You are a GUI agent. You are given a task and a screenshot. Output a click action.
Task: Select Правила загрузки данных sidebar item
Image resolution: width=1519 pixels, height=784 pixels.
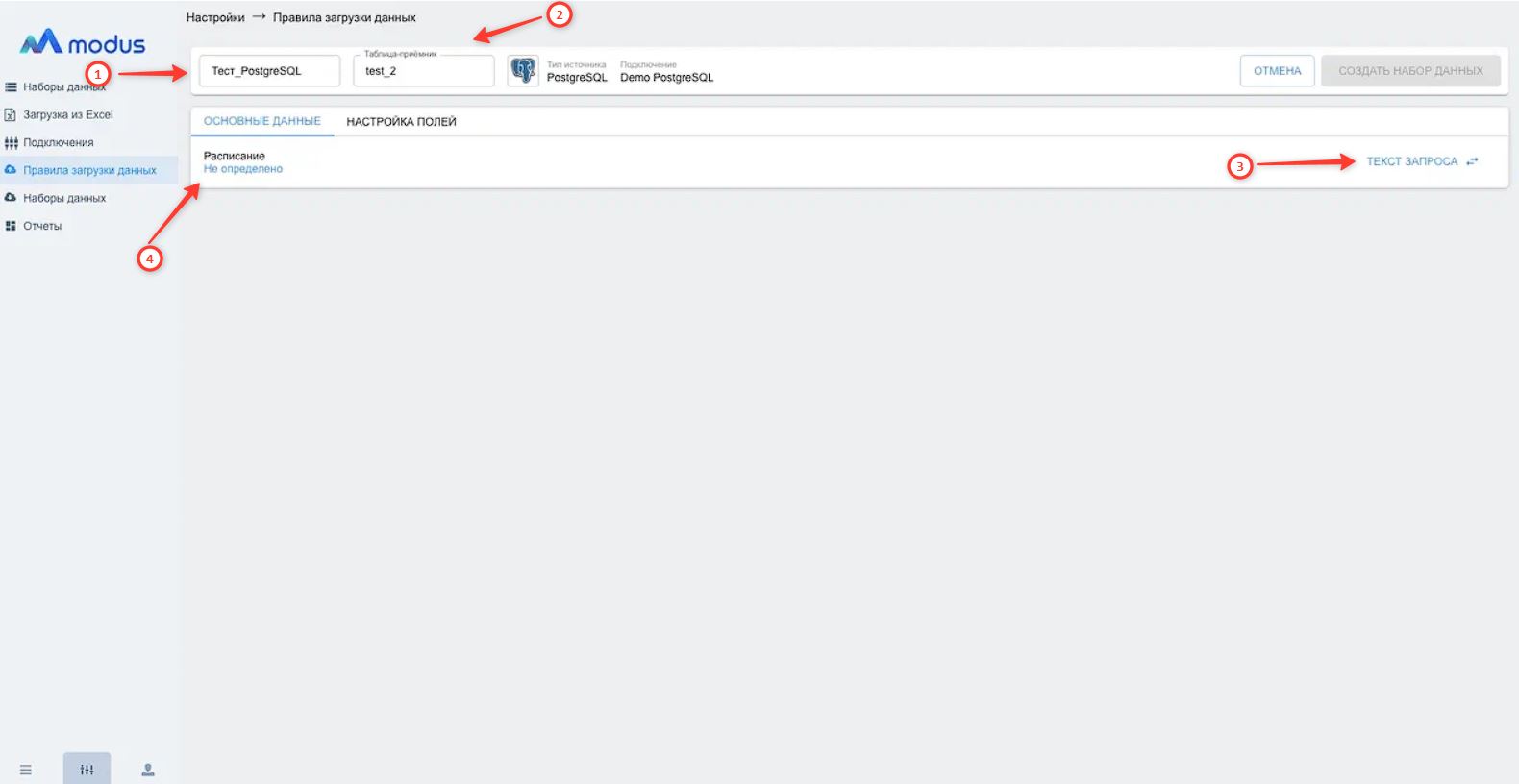tap(89, 171)
